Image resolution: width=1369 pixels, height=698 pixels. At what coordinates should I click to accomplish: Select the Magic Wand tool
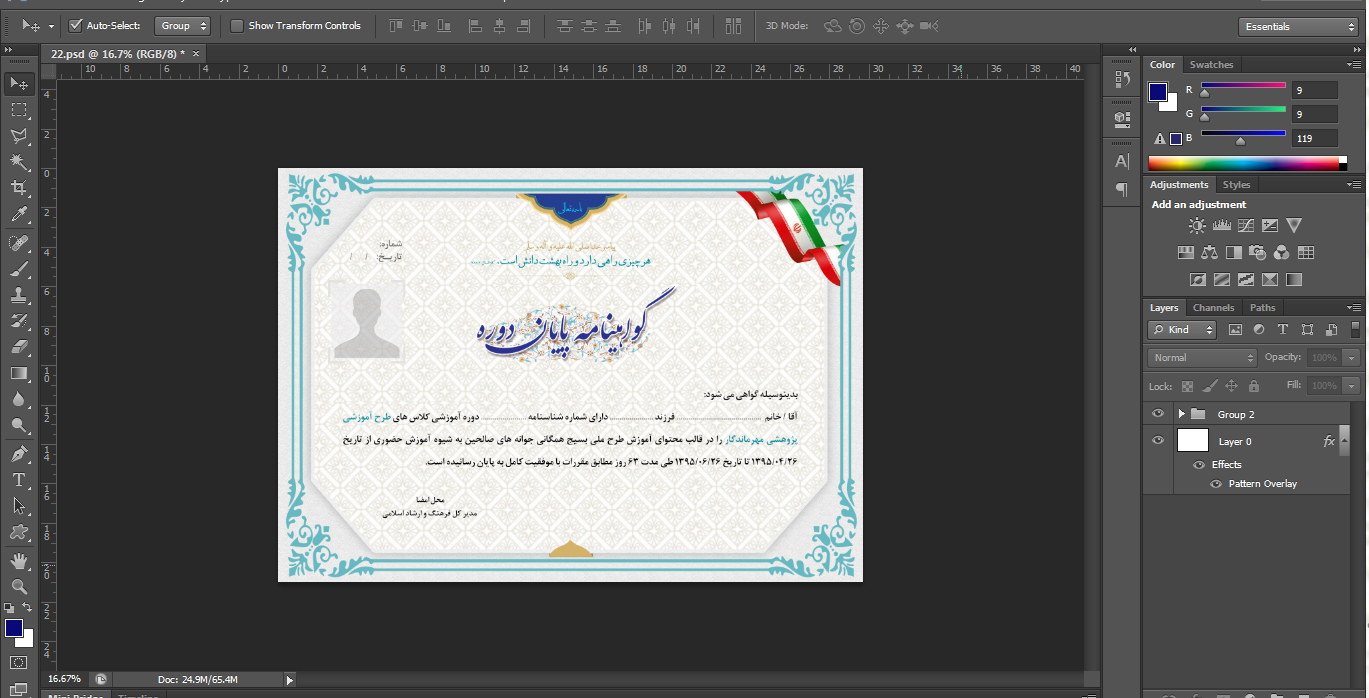point(19,161)
